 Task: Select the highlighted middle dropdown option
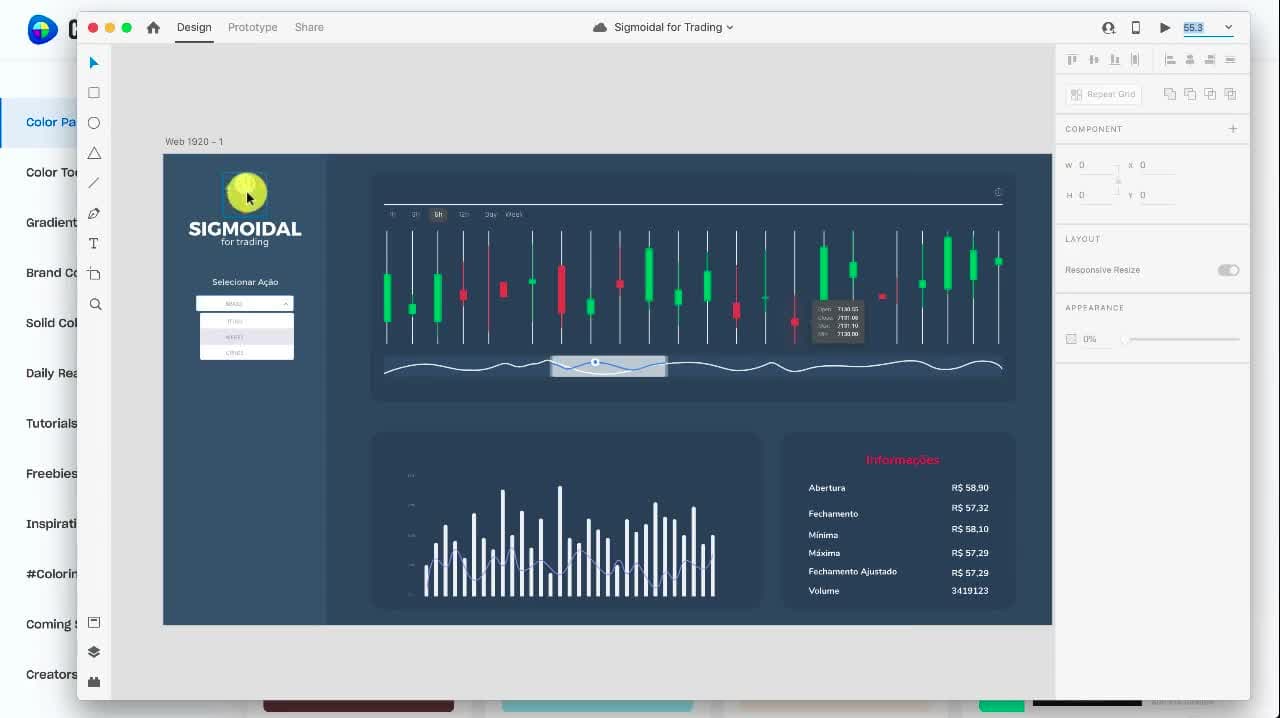pos(247,337)
